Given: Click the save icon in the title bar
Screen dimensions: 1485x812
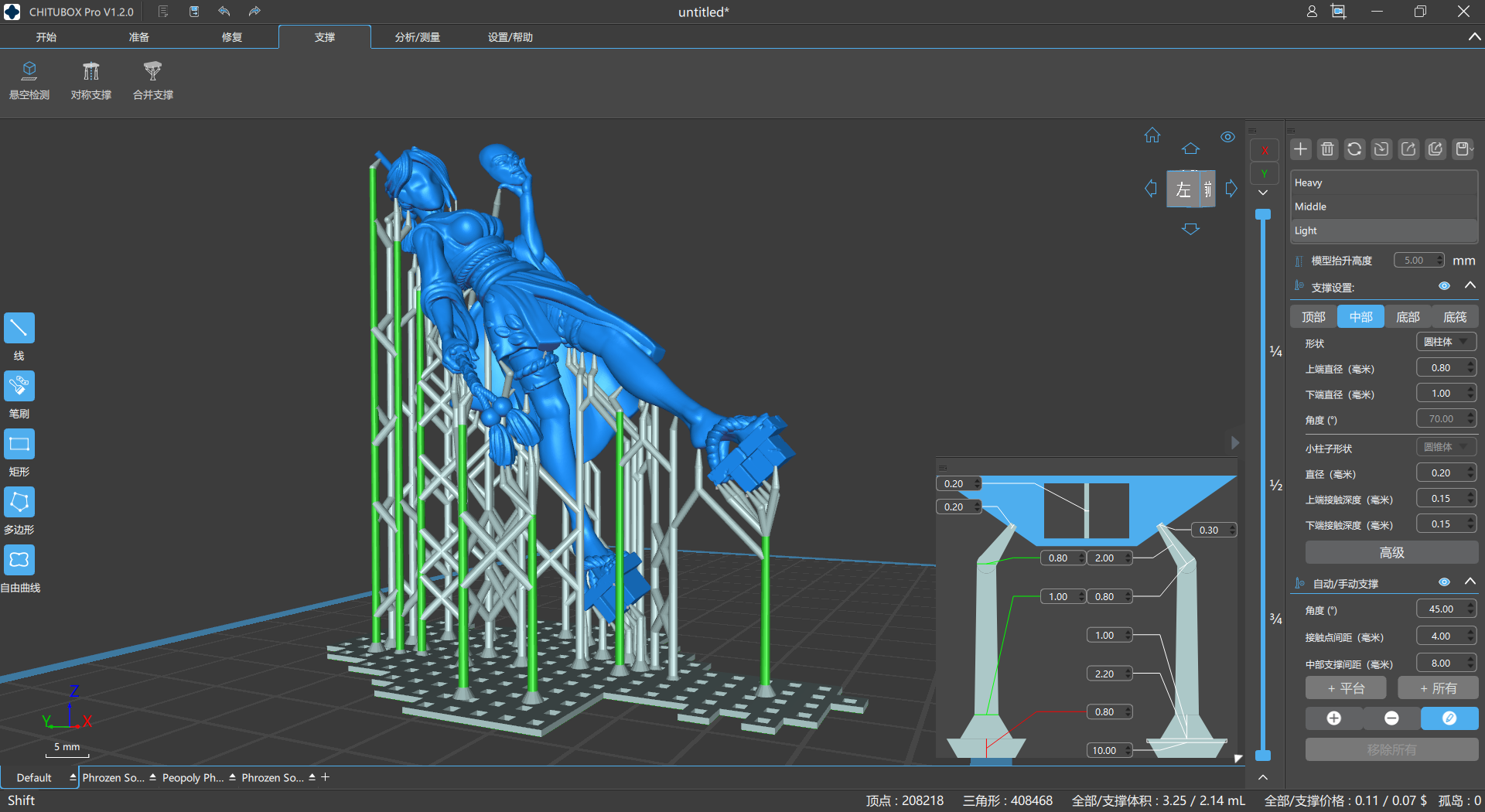Looking at the screenshot, I should coord(194,12).
